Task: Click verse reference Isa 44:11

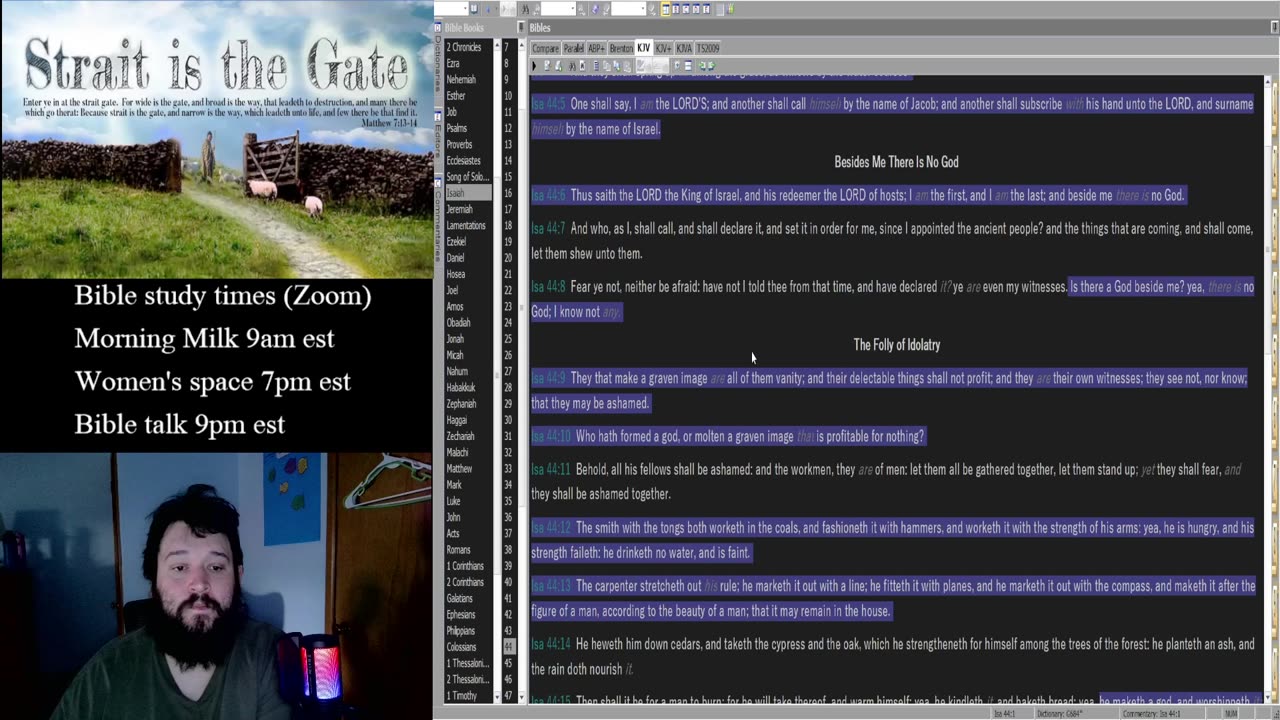Action: point(550,469)
